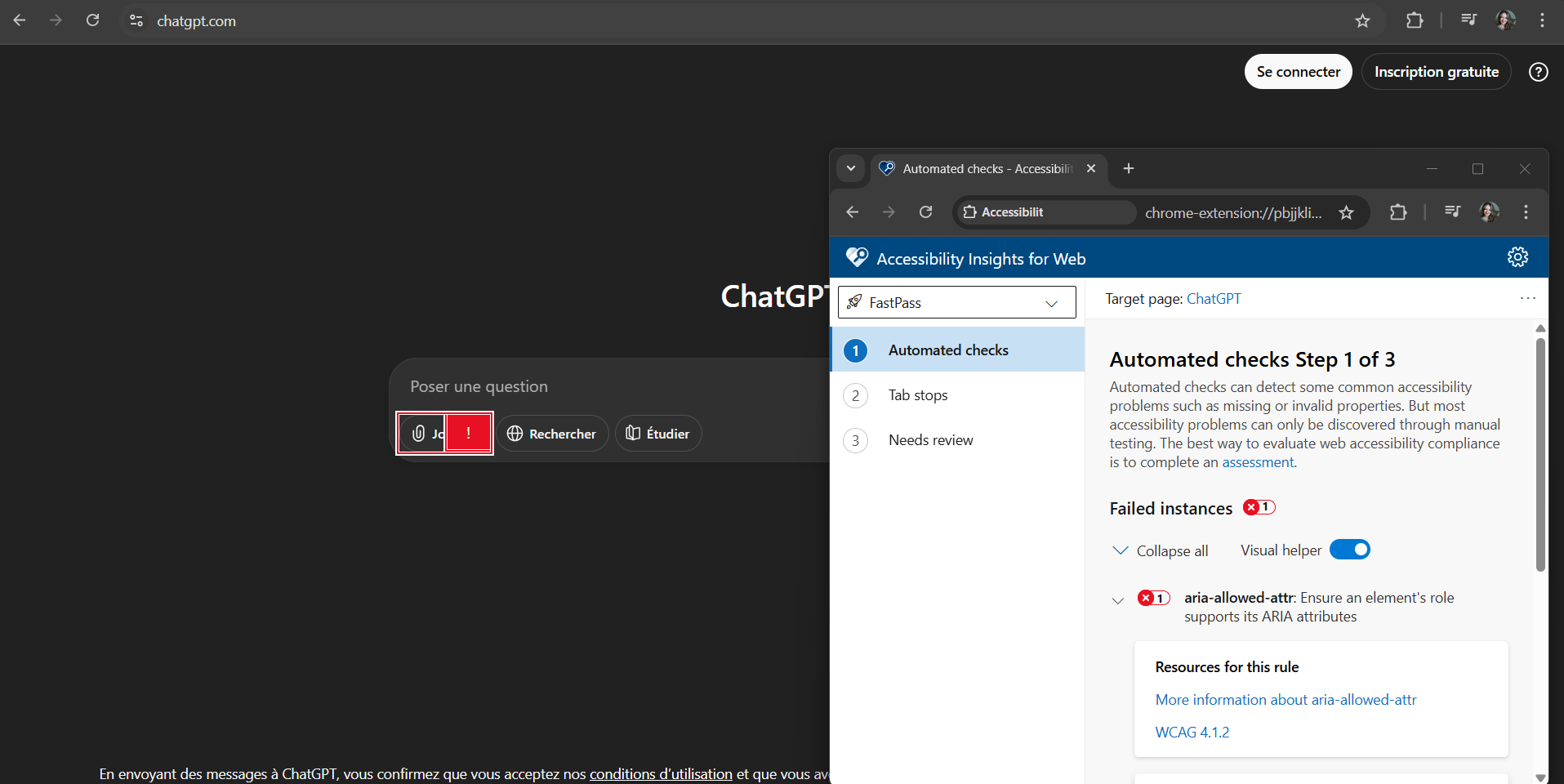Click the Failed instances count badge
Screen dimensions: 1564x784
pos(1259,507)
